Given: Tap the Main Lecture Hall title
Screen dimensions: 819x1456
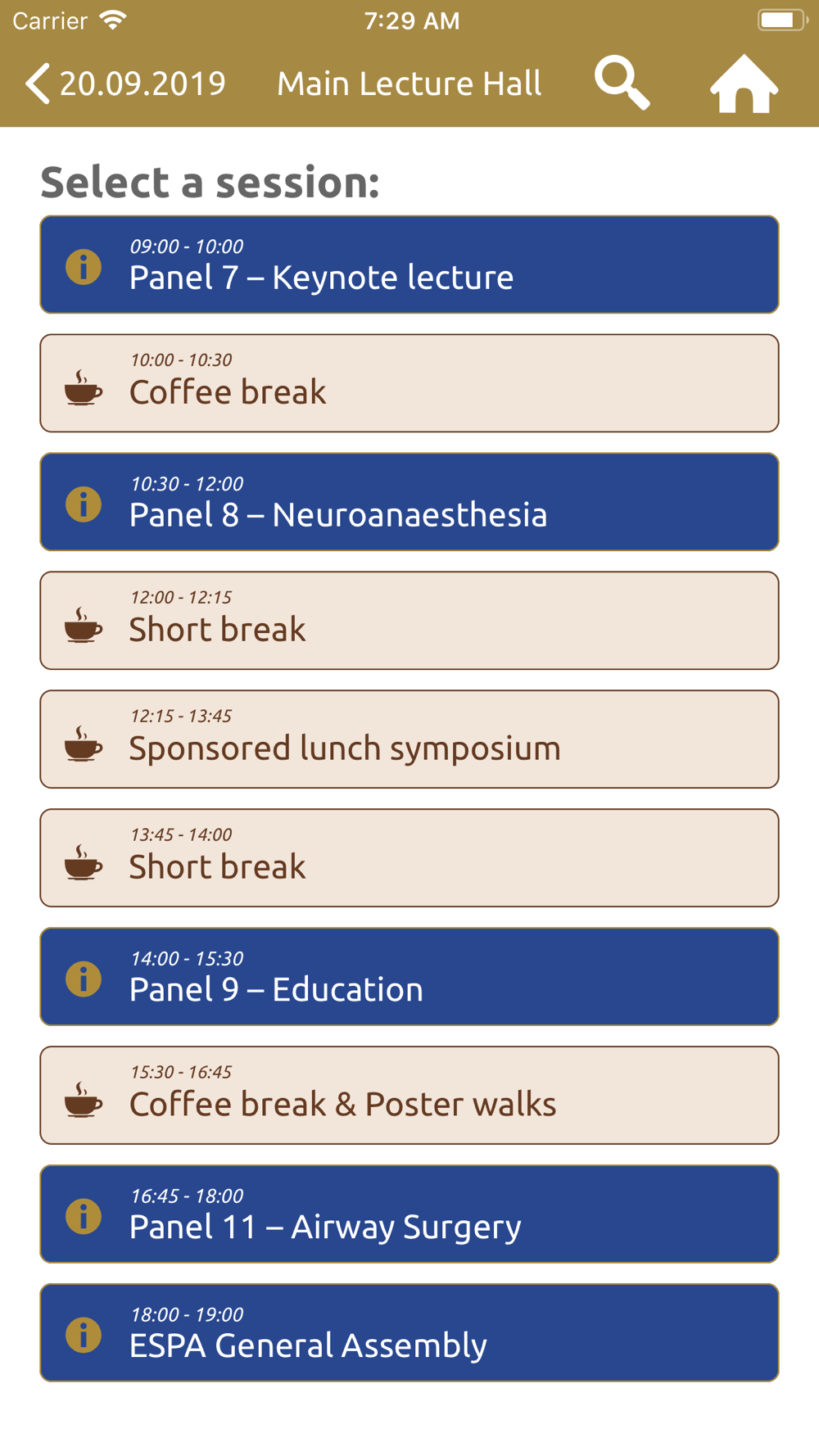Looking at the screenshot, I should 409,84.
